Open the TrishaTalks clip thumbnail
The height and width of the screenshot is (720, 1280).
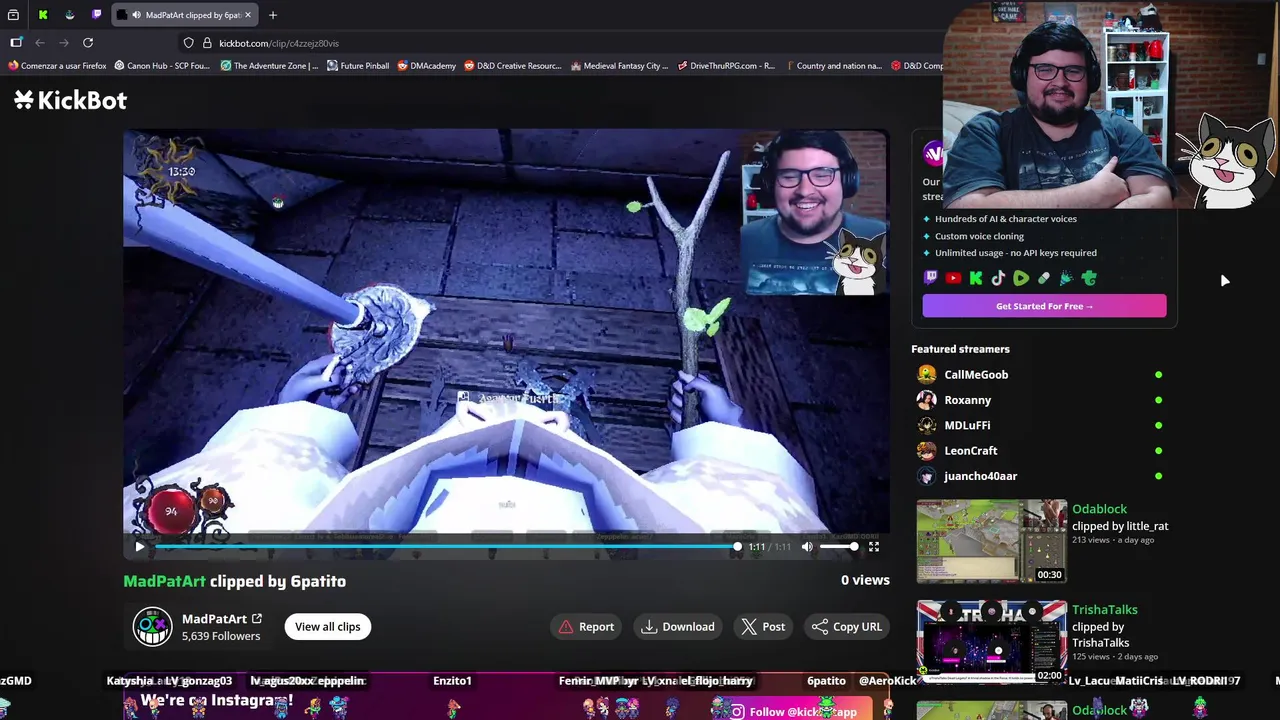tap(992, 642)
